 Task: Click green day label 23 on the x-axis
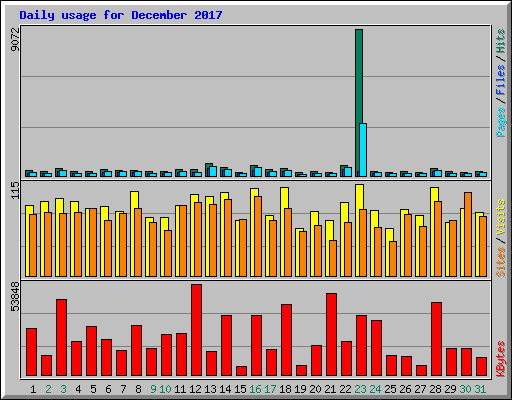coord(360,389)
